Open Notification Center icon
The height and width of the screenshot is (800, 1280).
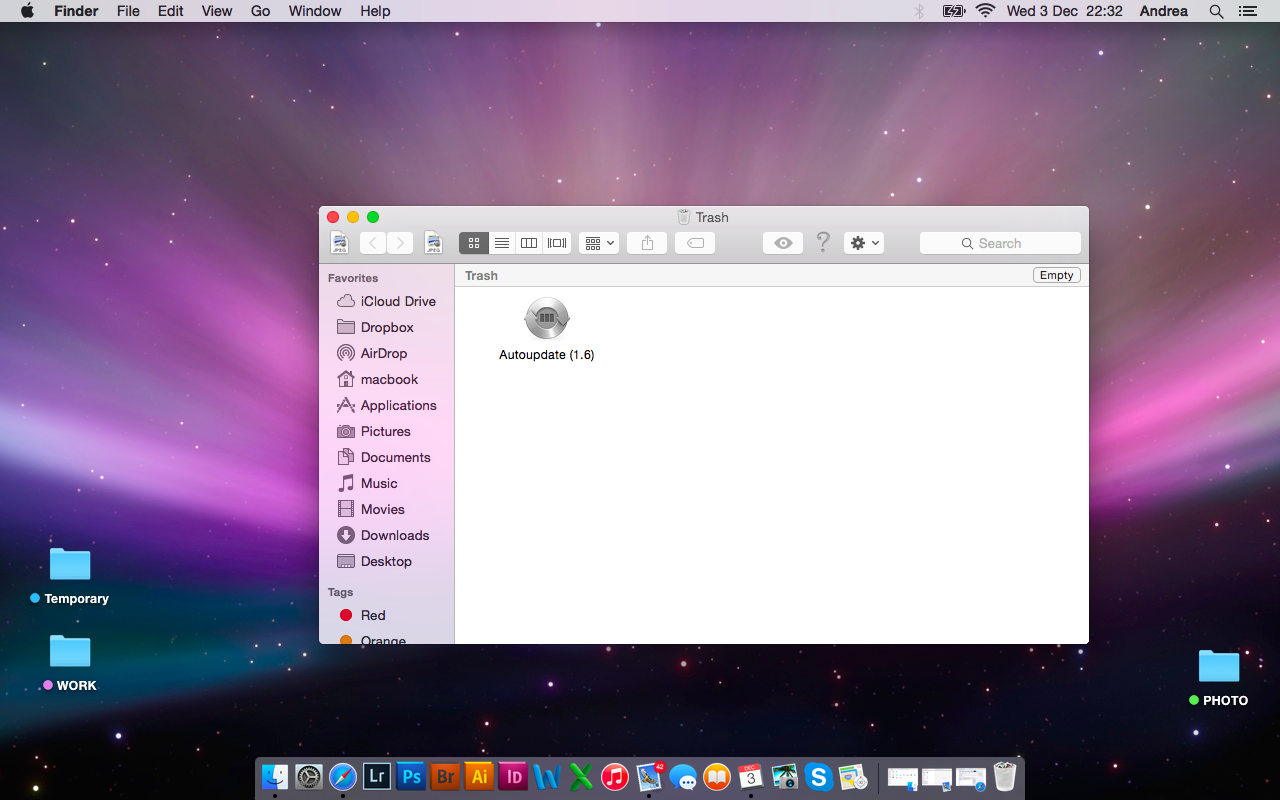[1247, 11]
